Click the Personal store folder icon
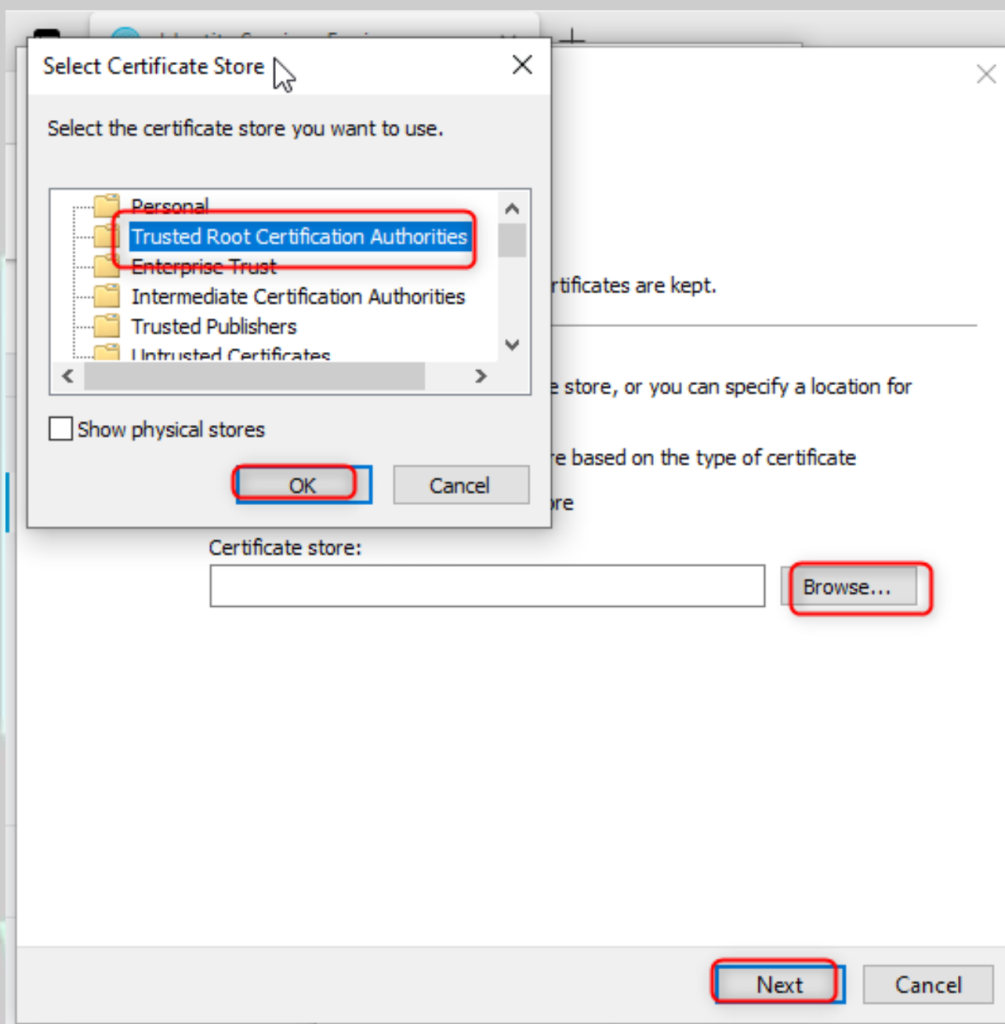The width and height of the screenshot is (1005, 1024). pos(106,206)
